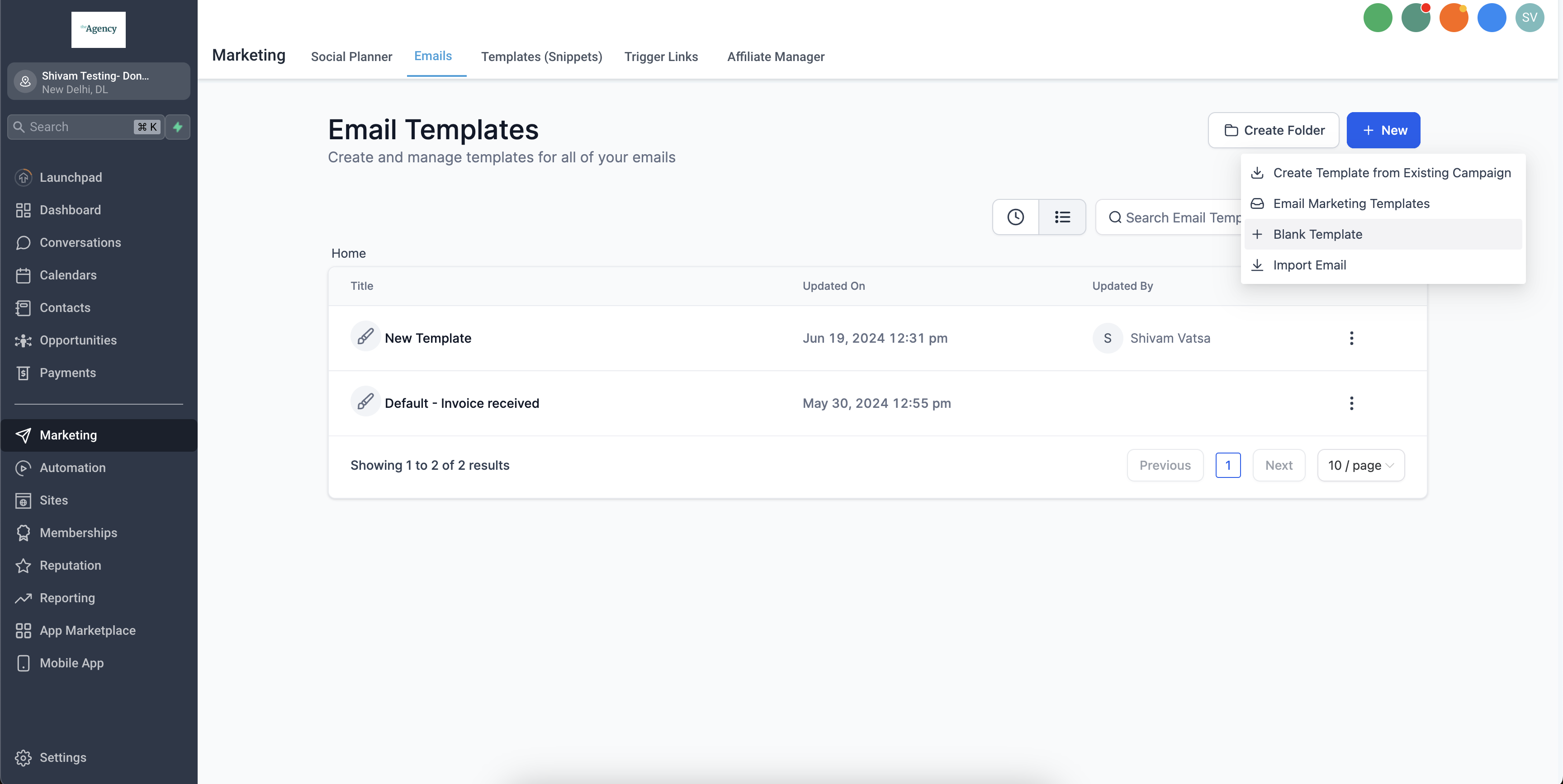The width and height of the screenshot is (1563, 784).
Task: Select Blank Template from the menu
Action: tap(1317, 234)
